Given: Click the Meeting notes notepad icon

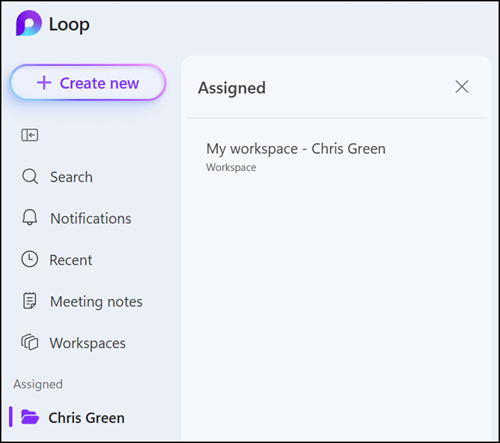Looking at the screenshot, I should click(29, 301).
